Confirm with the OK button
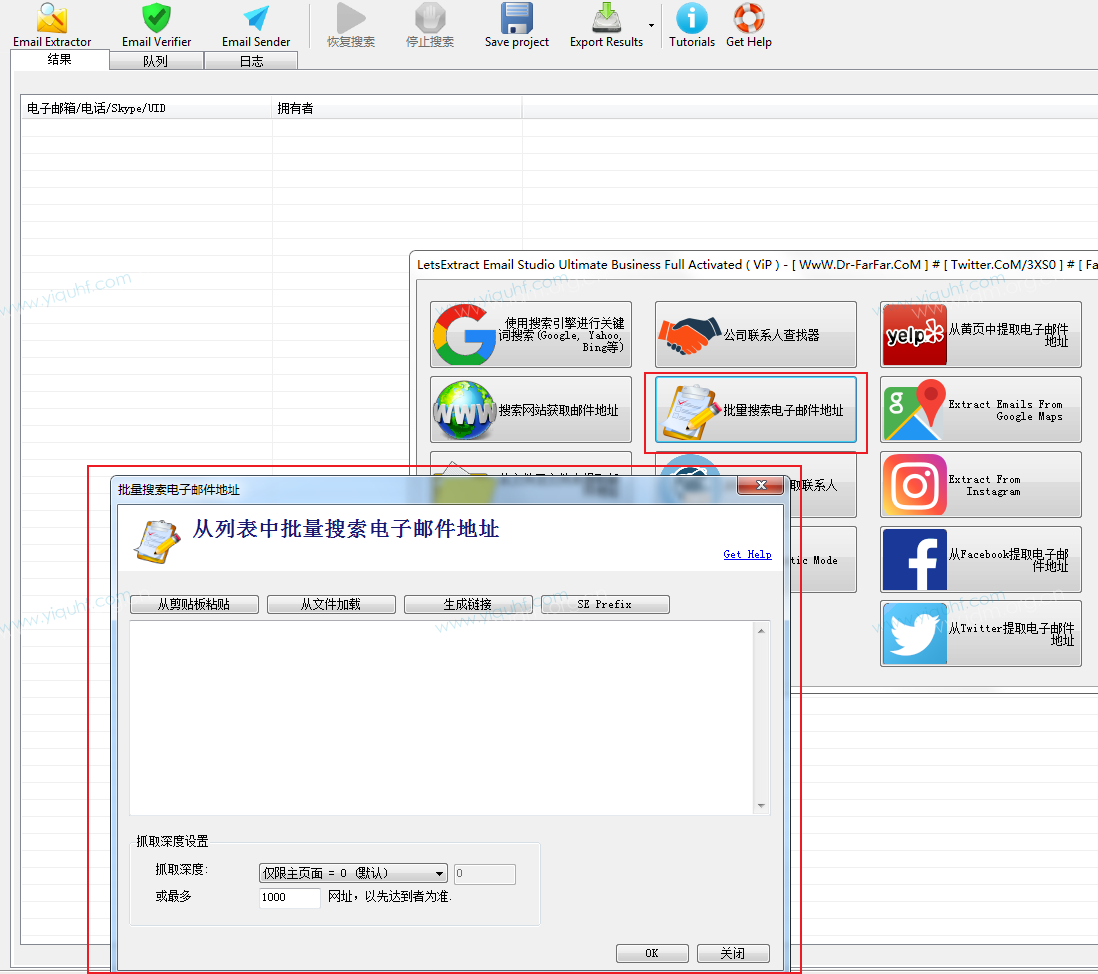The width and height of the screenshot is (1098, 974). [652, 953]
